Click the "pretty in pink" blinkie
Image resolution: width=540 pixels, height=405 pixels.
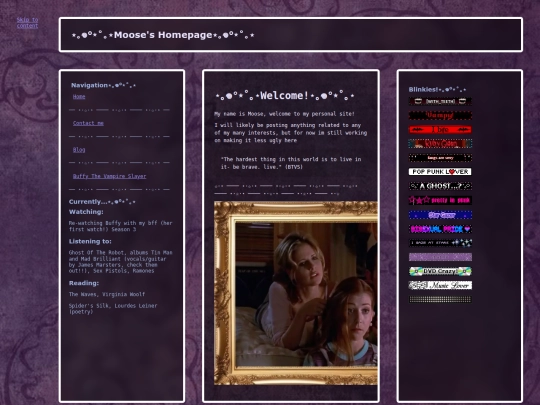pyautogui.click(x=440, y=200)
